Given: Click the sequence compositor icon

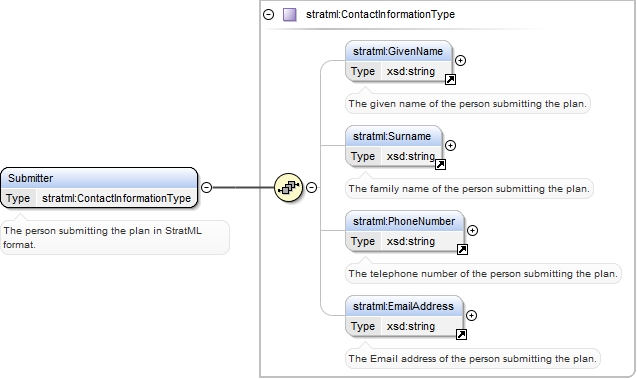Looking at the screenshot, I should click(x=288, y=187).
